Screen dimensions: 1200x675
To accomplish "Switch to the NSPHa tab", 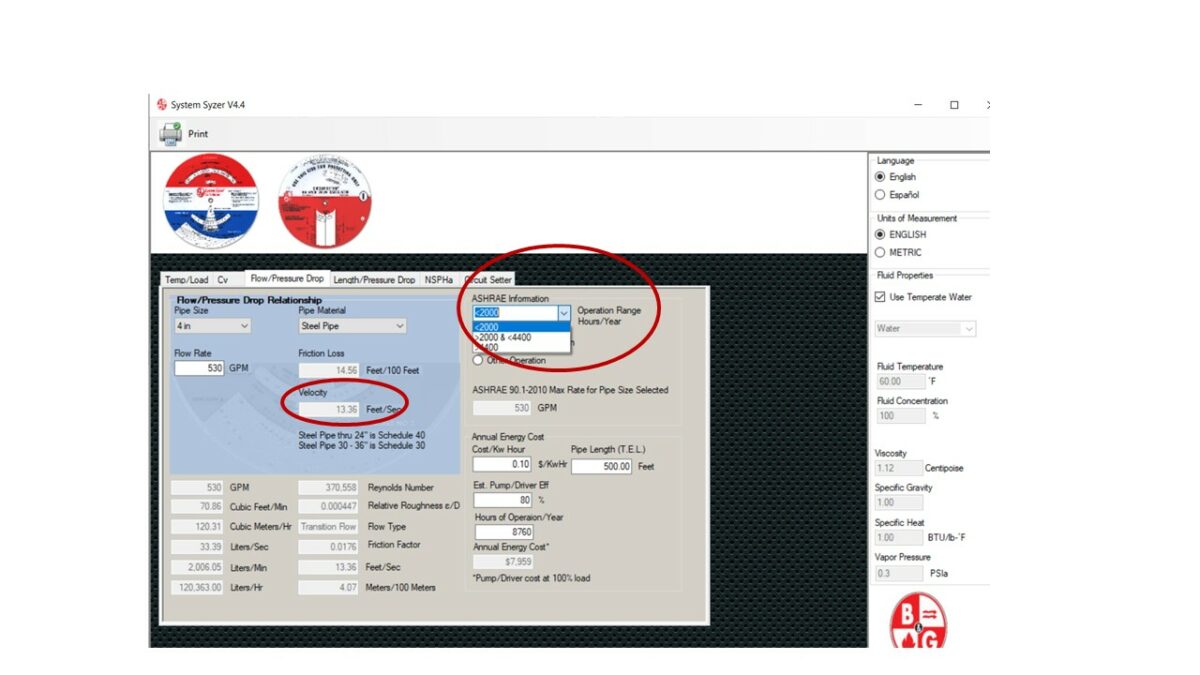I will (x=438, y=280).
